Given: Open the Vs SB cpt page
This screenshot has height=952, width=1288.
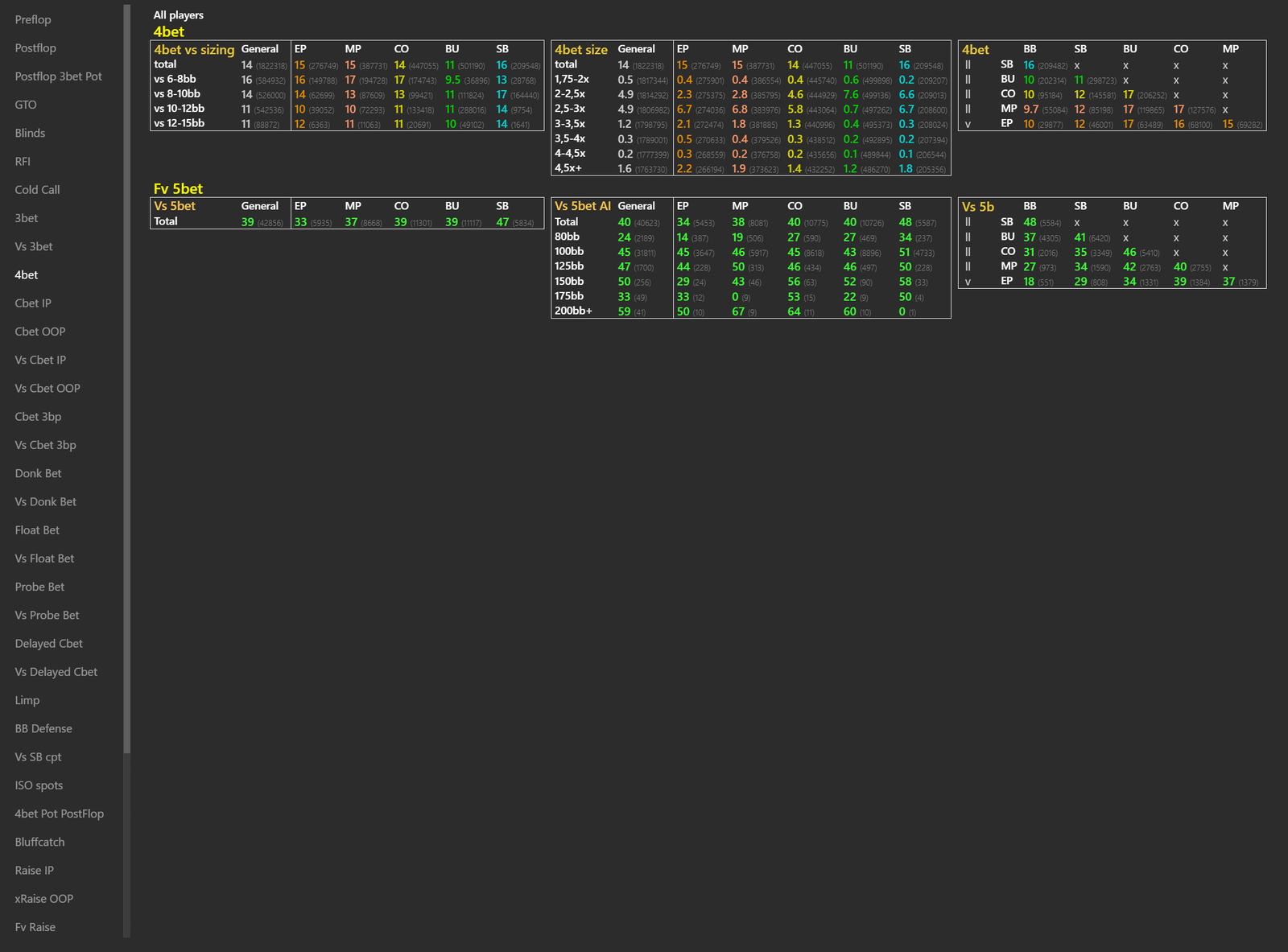Looking at the screenshot, I should [x=38, y=757].
